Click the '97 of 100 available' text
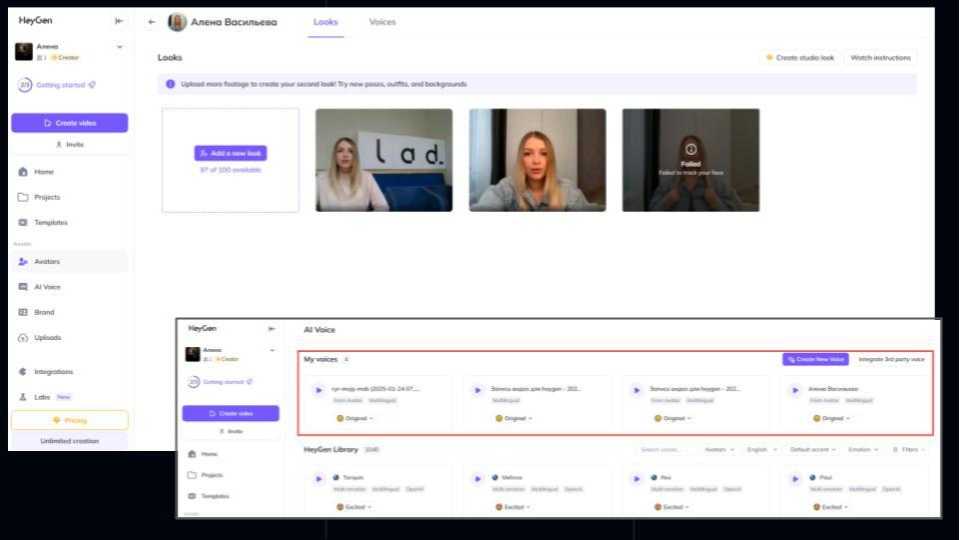Viewport: 960px width, 540px height. (231, 170)
